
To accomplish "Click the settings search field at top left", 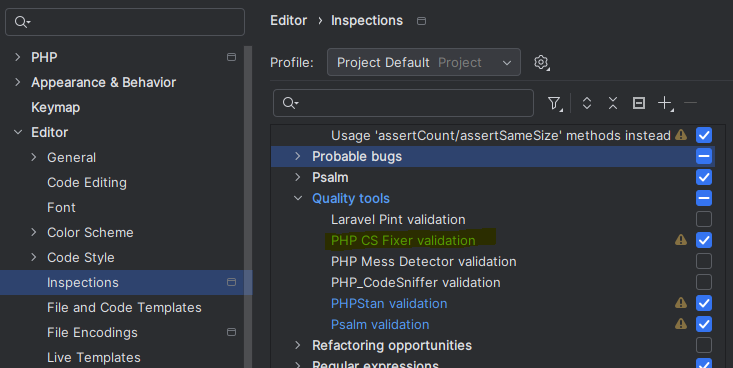I will pos(125,22).
